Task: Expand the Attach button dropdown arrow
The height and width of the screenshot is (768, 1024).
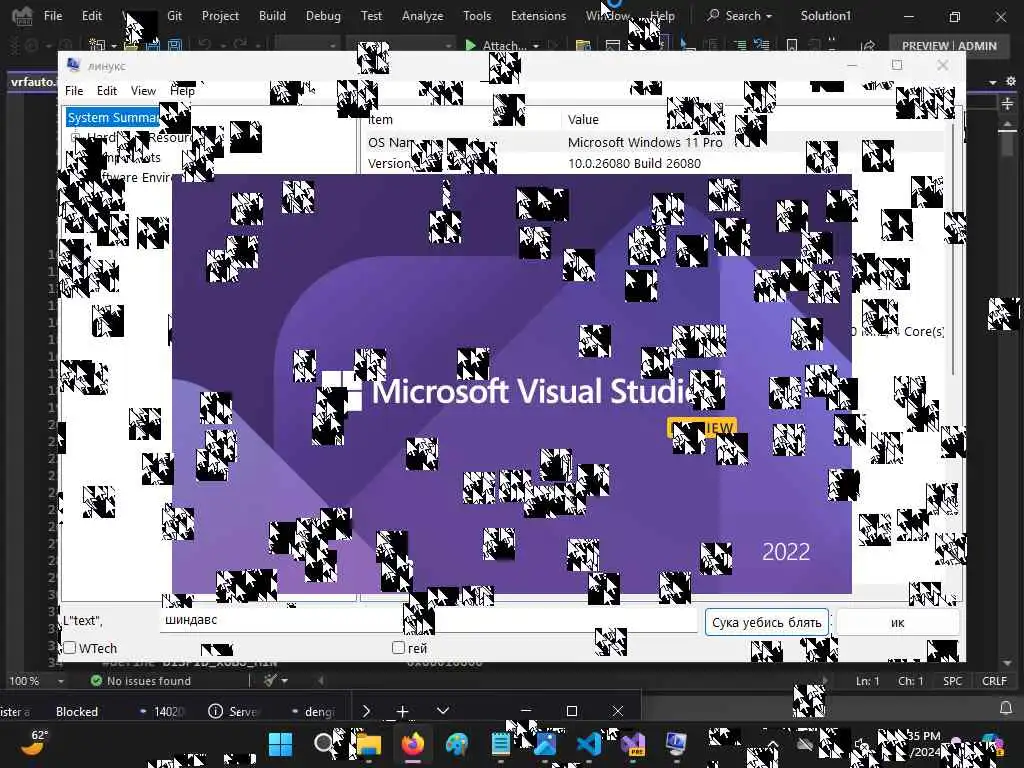Action: 536,46
